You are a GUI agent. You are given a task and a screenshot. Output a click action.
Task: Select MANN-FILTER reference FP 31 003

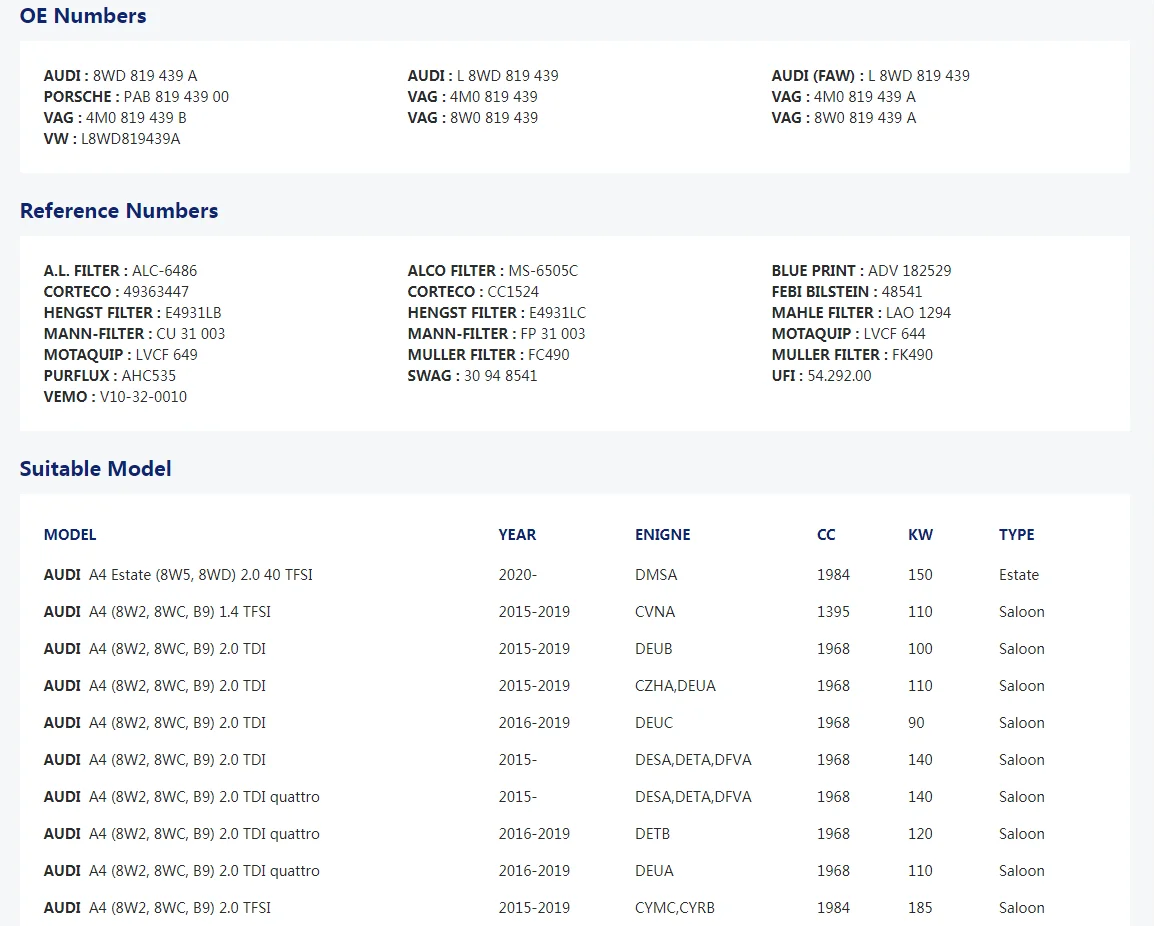point(496,334)
